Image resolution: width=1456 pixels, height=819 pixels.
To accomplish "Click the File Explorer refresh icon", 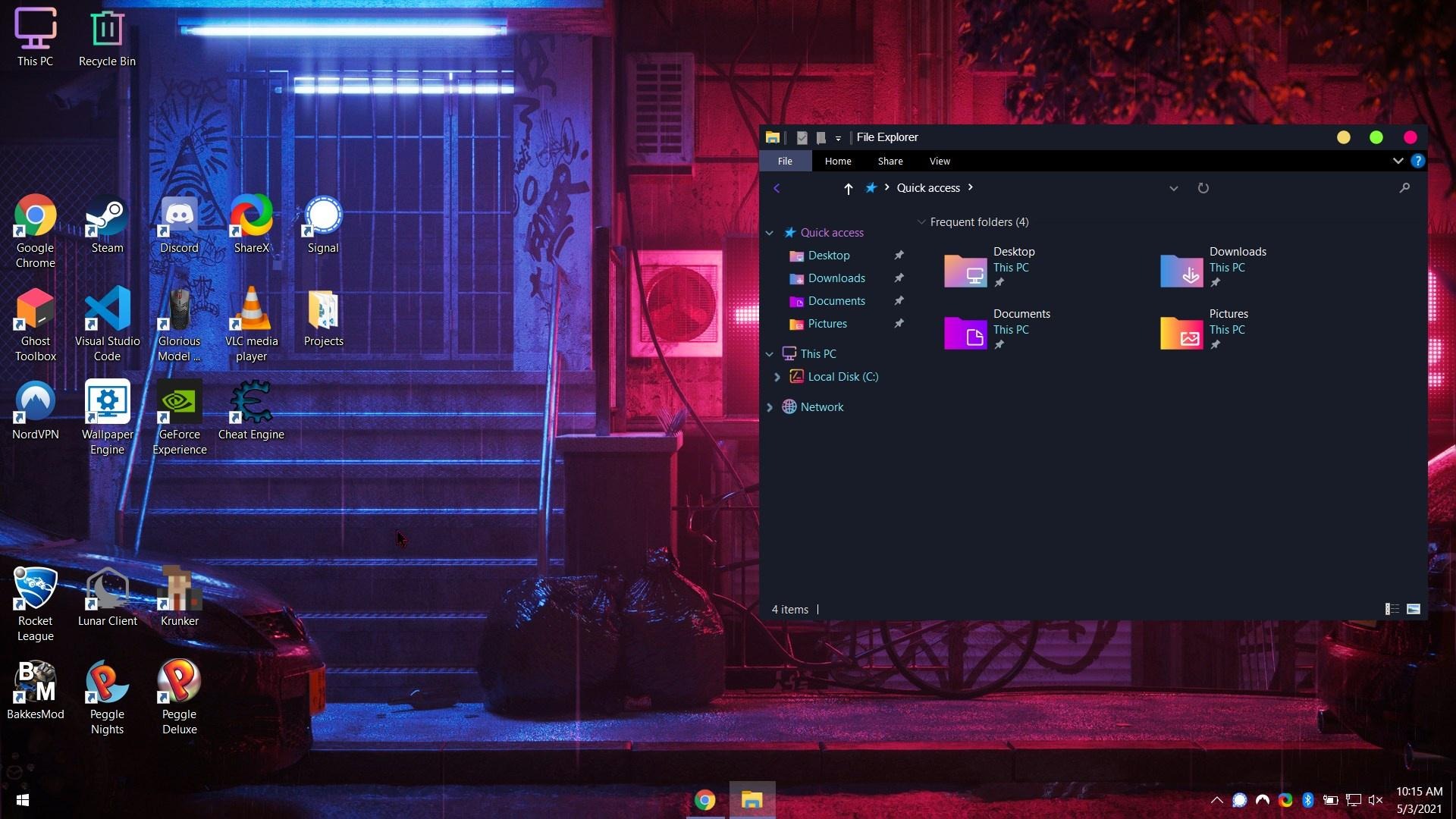I will [1203, 188].
